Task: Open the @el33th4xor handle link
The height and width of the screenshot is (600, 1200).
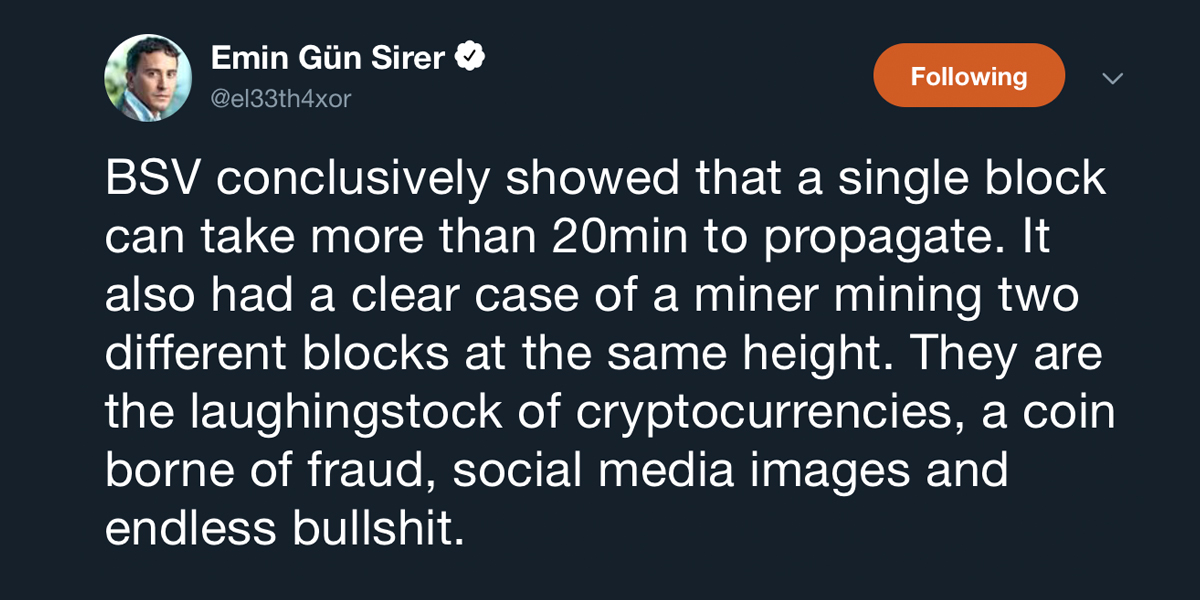Action: pos(281,99)
